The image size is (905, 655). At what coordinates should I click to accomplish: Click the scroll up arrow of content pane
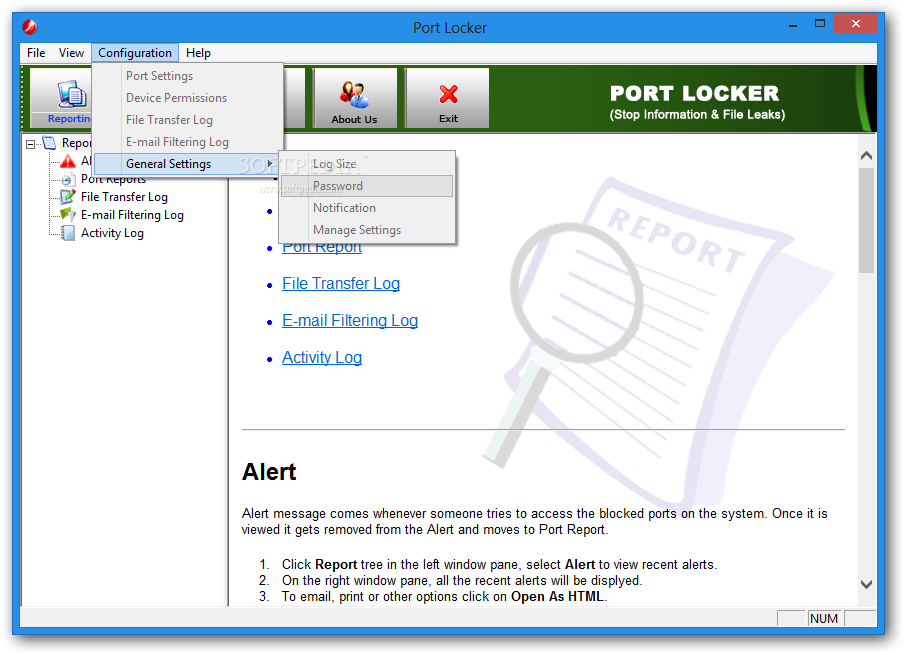click(x=866, y=155)
